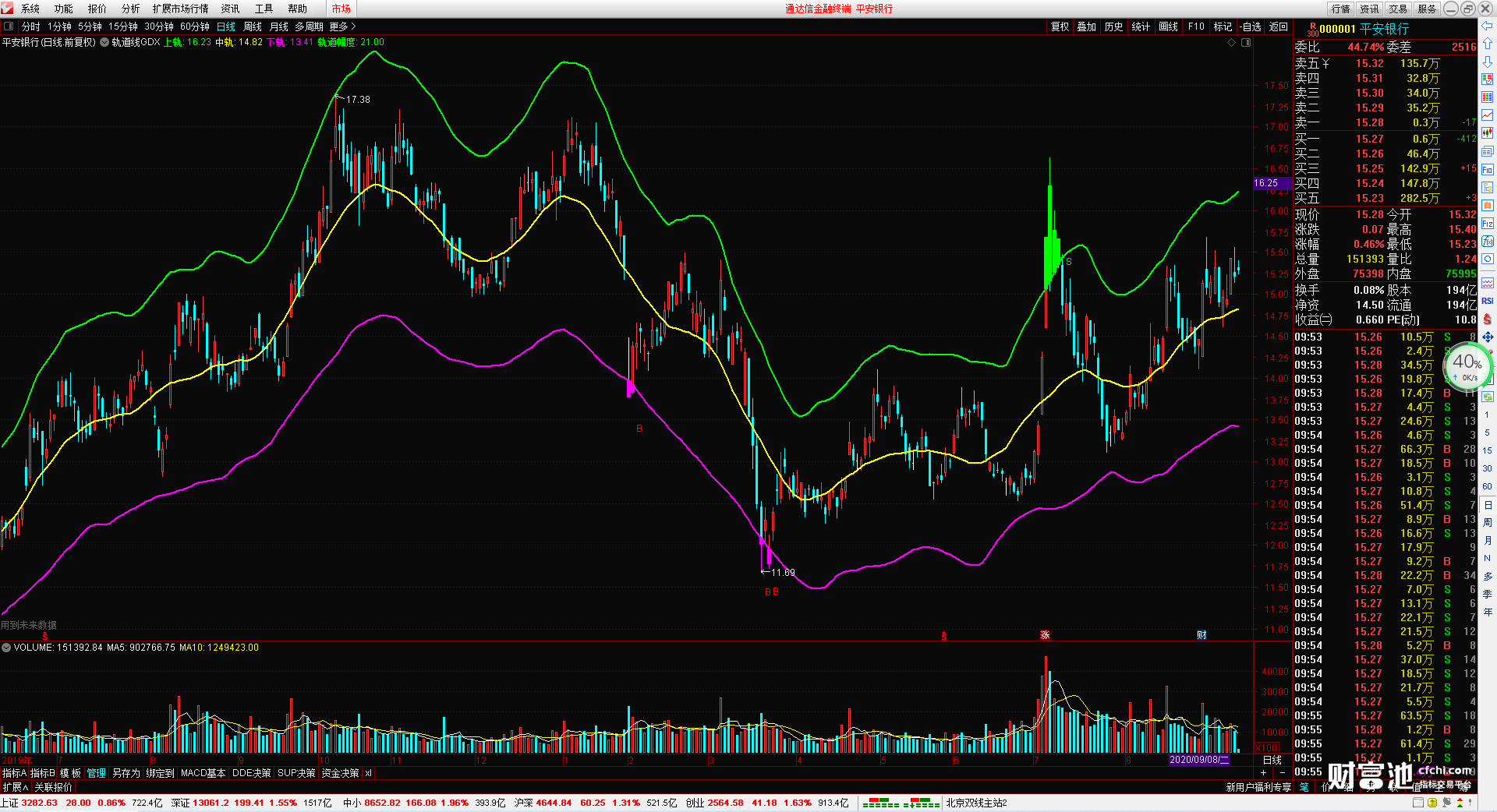Expand the 扩展 panel at bottom

click(15, 787)
